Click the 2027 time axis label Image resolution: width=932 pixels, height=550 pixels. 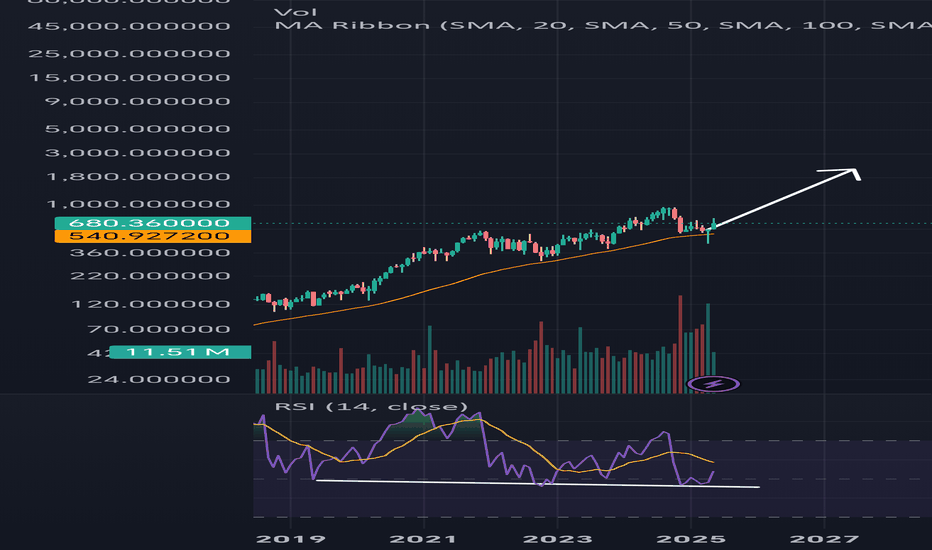tap(824, 539)
